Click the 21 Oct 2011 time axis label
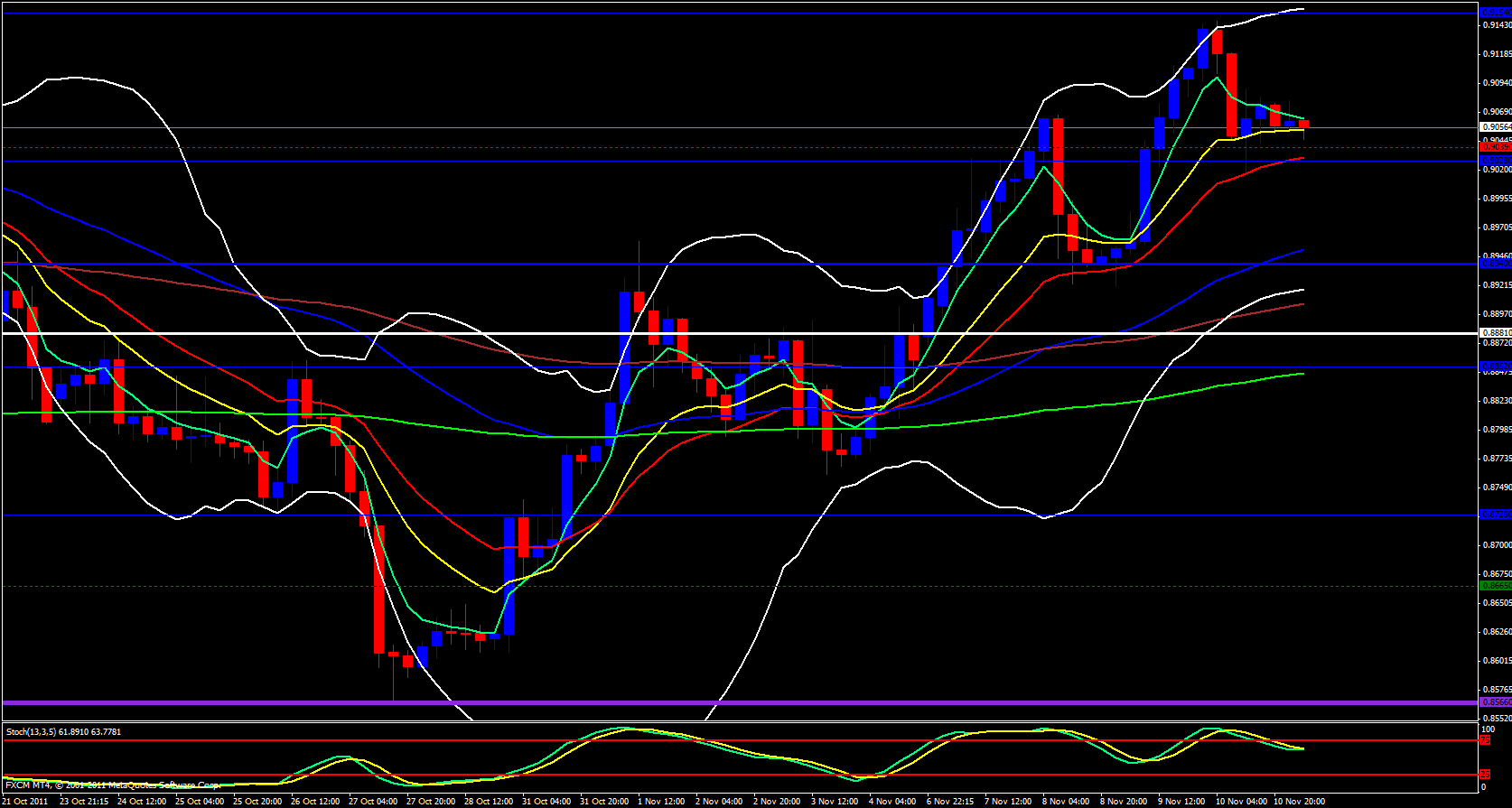The width and height of the screenshot is (1512, 808). (x=25, y=802)
